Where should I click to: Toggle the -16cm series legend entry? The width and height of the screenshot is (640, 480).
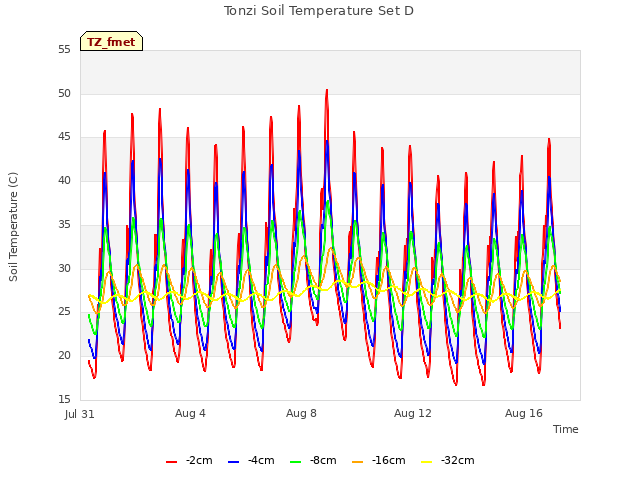click(378, 461)
